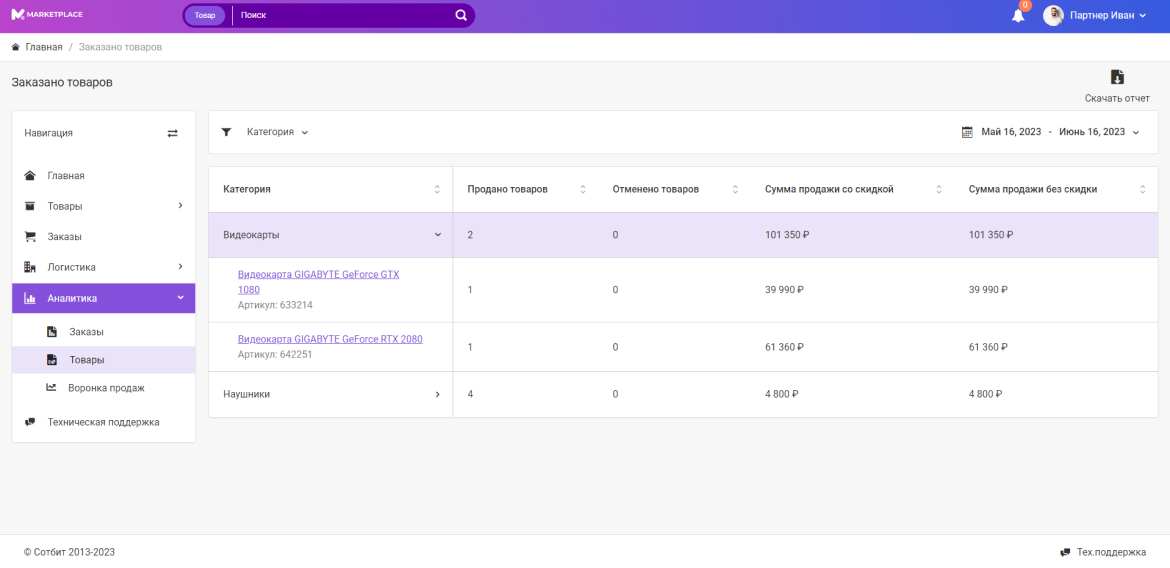Click the search magnifier icon

pos(461,15)
